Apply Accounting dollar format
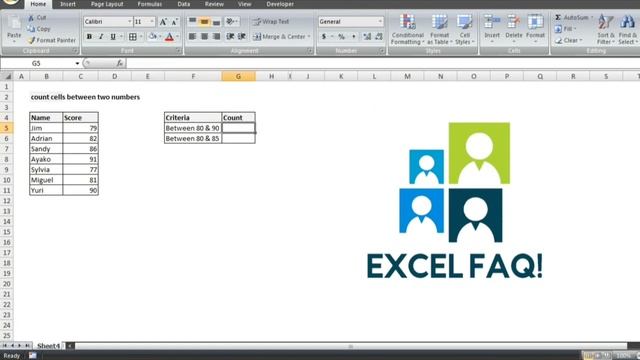Image resolution: width=640 pixels, height=360 pixels. (x=324, y=37)
